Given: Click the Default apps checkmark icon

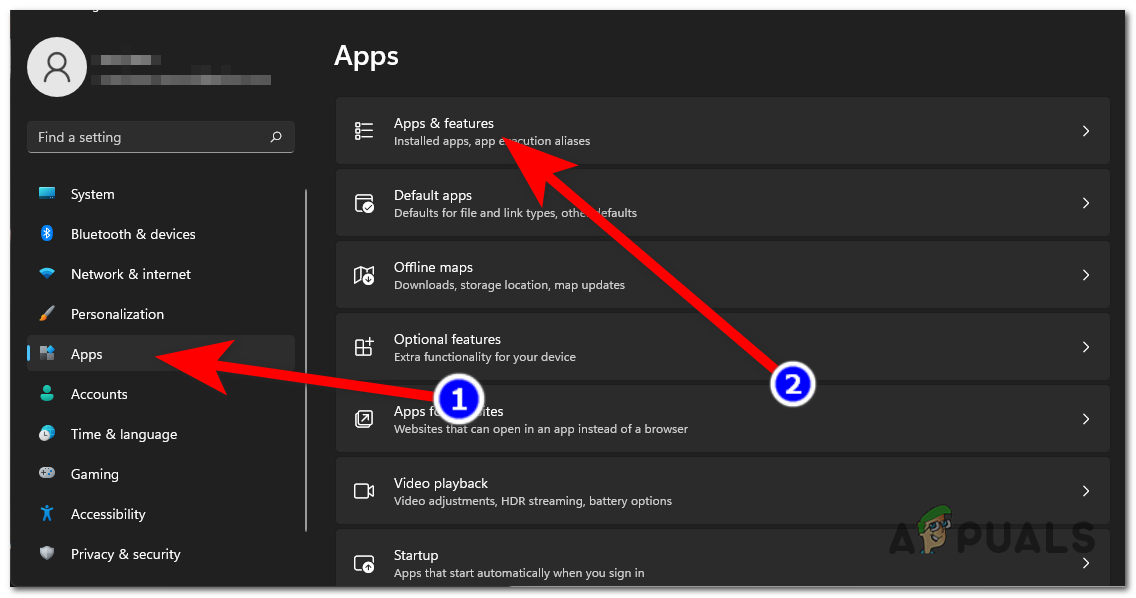Looking at the screenshot, I should pos(364,203).
